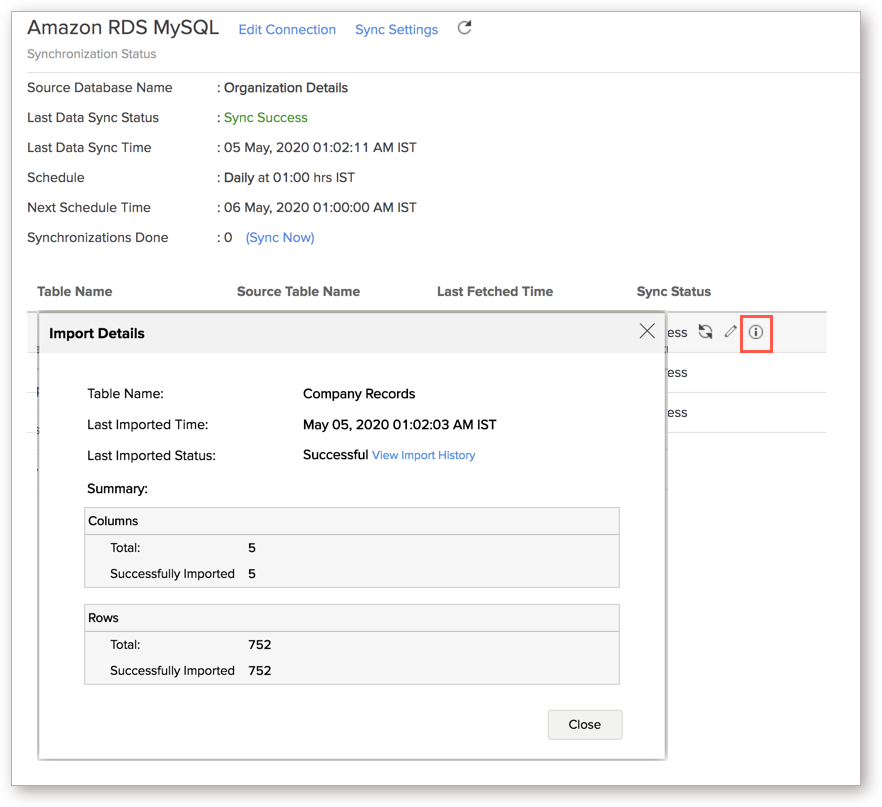
Task: Open the View Import History link
Action: tap(424, 455)
